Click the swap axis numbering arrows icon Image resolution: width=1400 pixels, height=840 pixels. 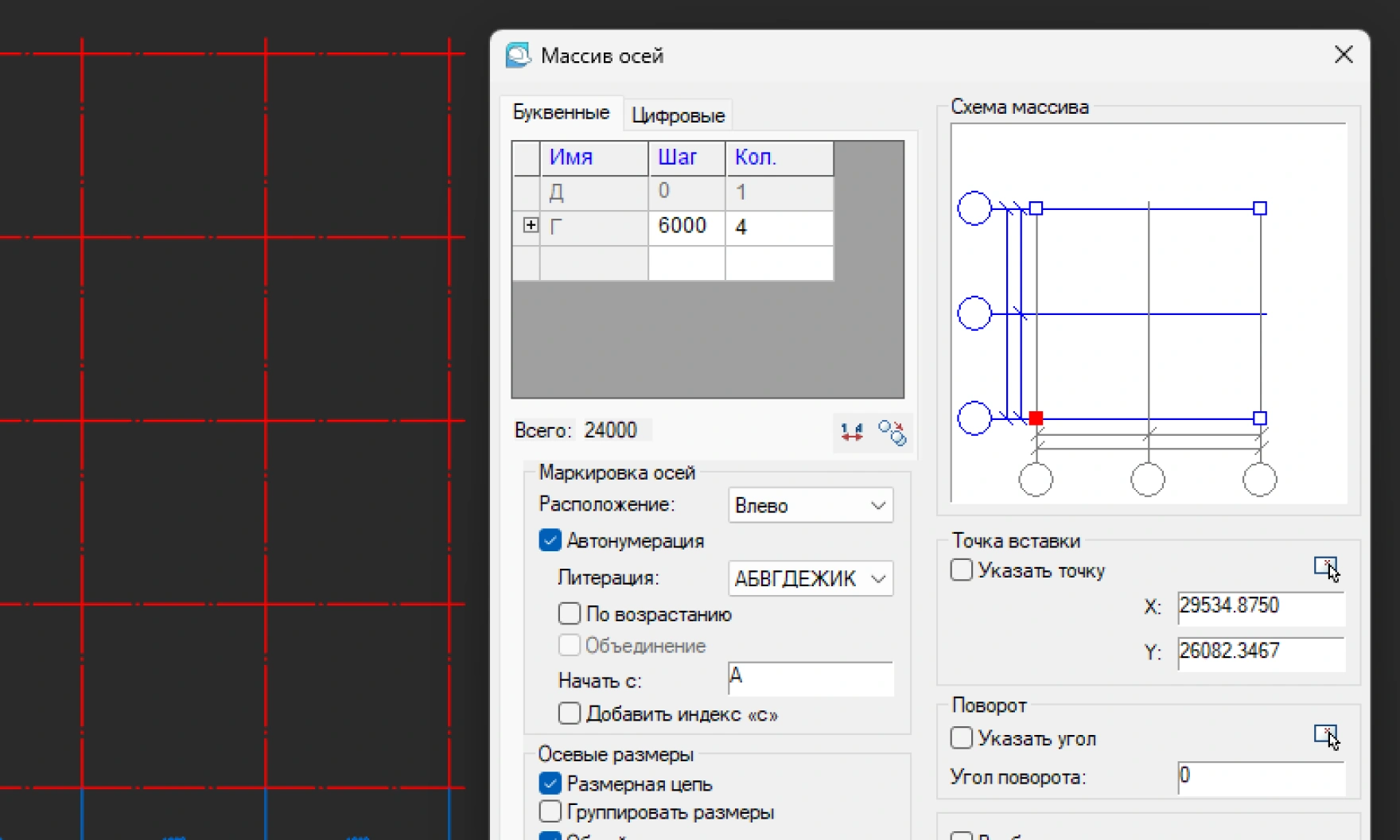[852, 432]
